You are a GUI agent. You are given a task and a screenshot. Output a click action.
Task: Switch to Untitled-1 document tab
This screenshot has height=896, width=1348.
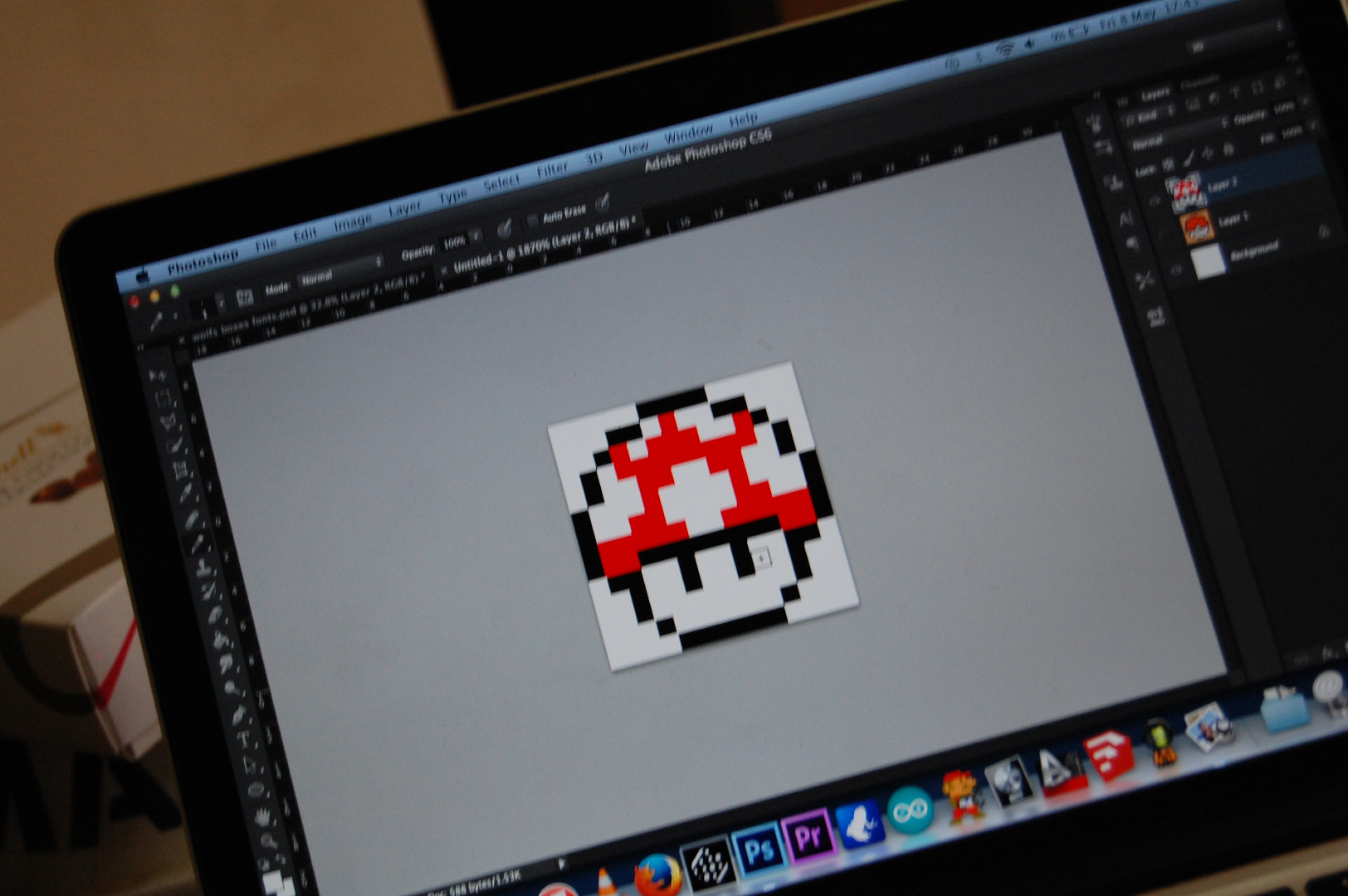click(x=544, y=246)
